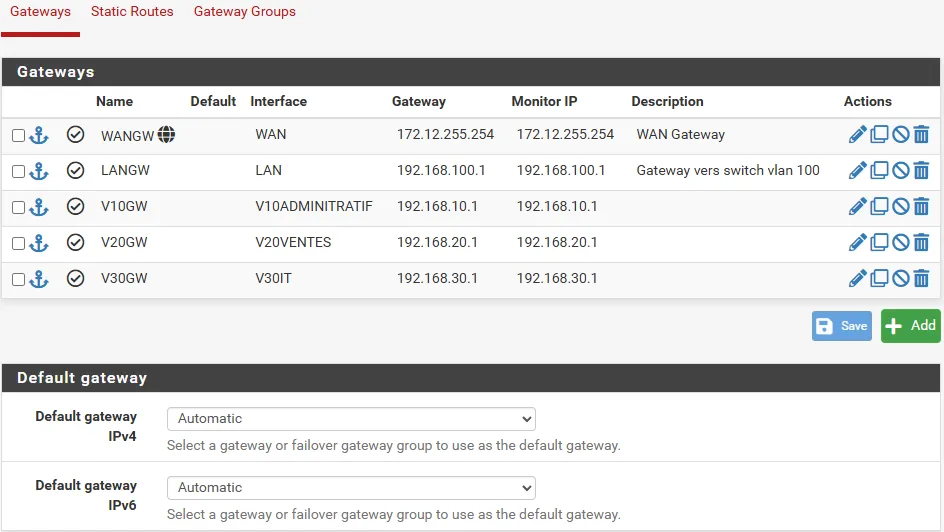This screenshot has width=944, height=532.
Task: Click the status checkmark for V20GW
Action: [x=75, y=243]
